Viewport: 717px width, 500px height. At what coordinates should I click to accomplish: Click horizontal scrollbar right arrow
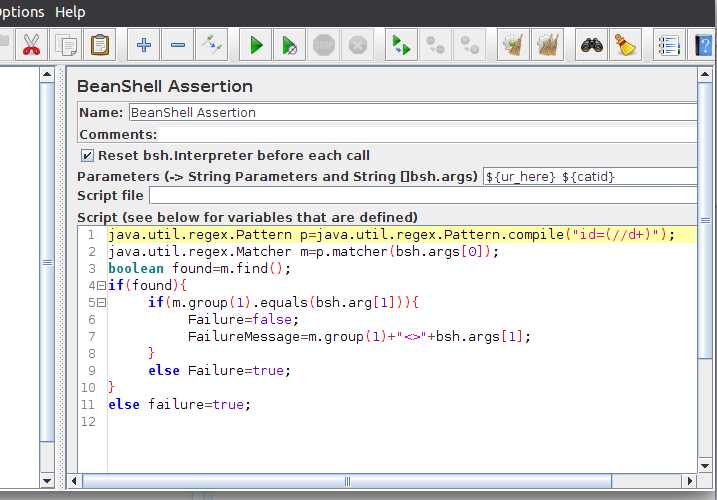[690, 481]
